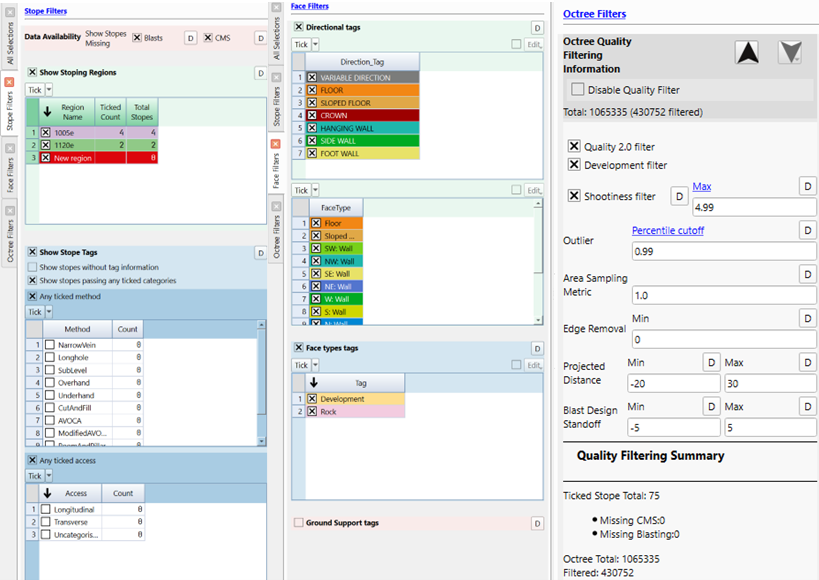819x580 pixels.
Task: Click the D icon next to Show Stoping Regions
Action: click(260, 72)
